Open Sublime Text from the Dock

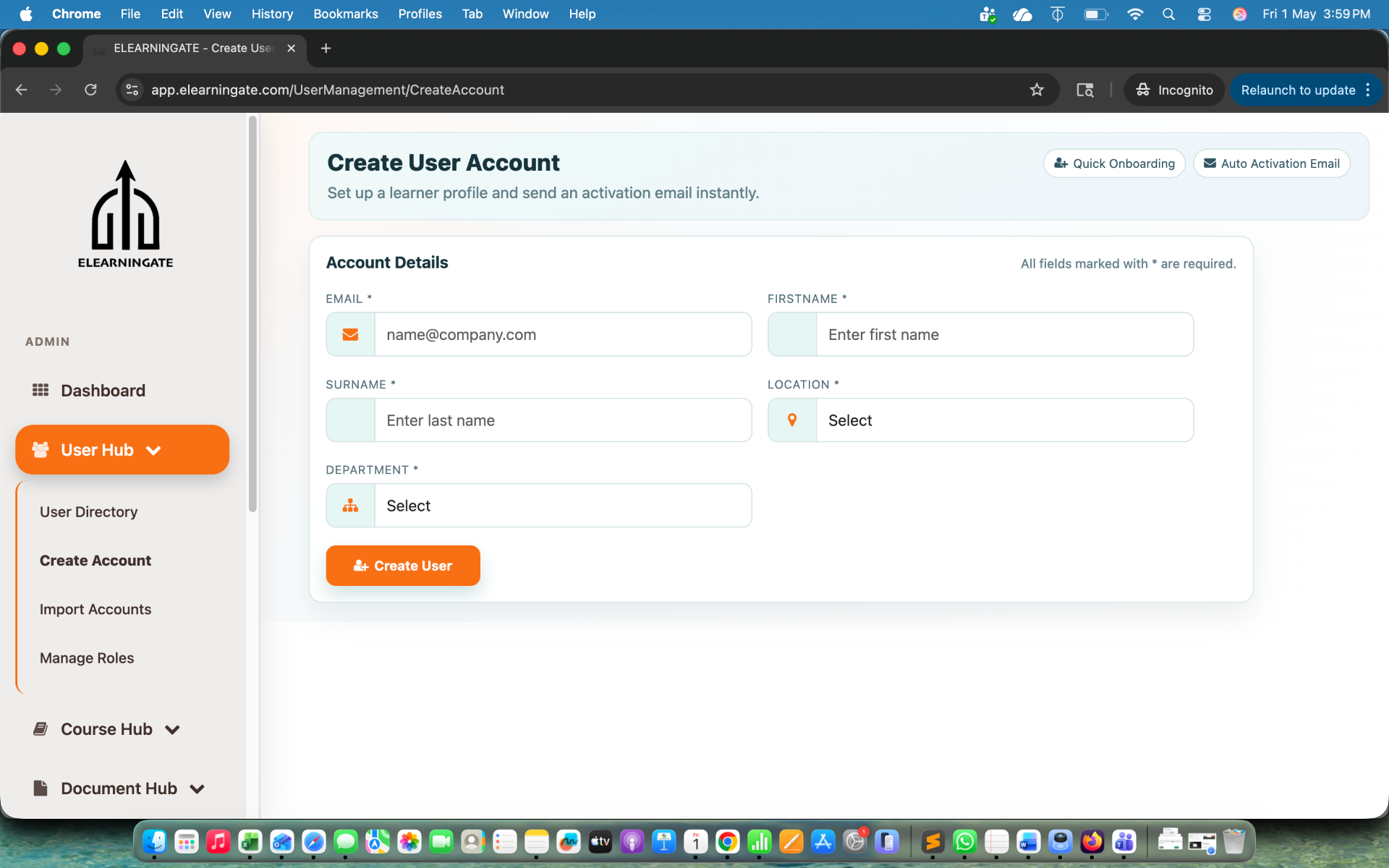tap(933, 841)
